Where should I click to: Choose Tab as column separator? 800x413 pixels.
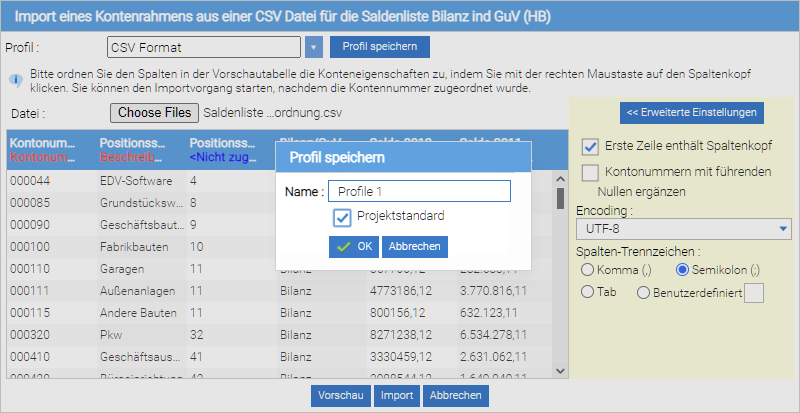pyautogui.click(x=588, y=292)
